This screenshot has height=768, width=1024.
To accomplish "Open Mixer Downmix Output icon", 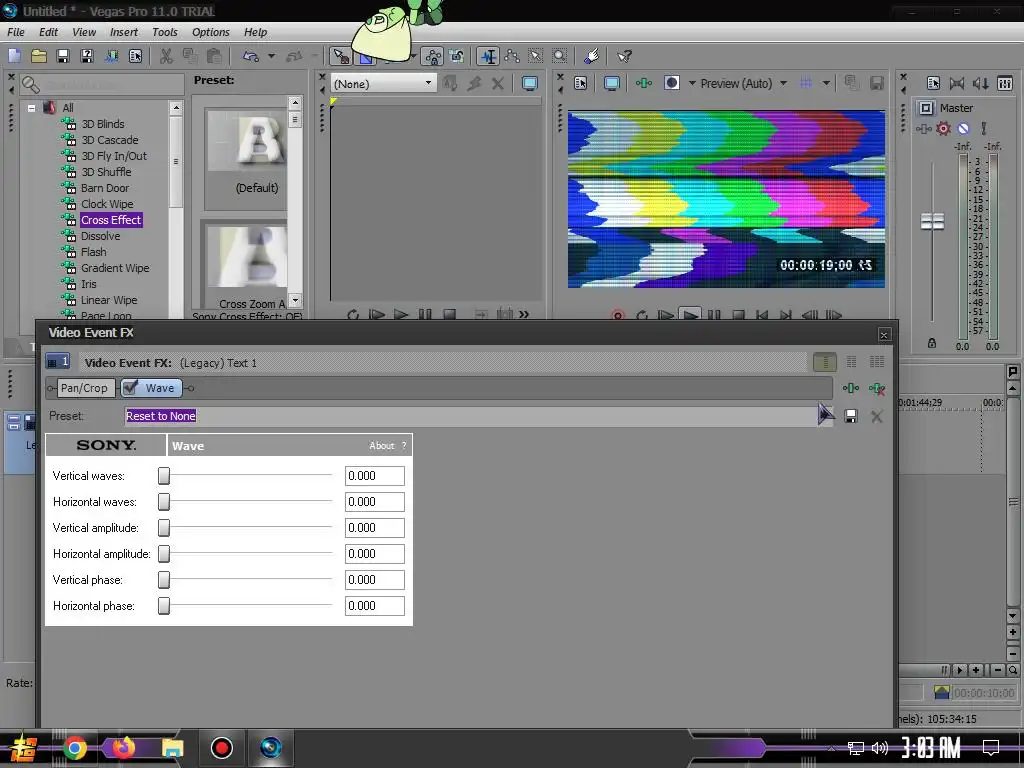I will 957,83.
